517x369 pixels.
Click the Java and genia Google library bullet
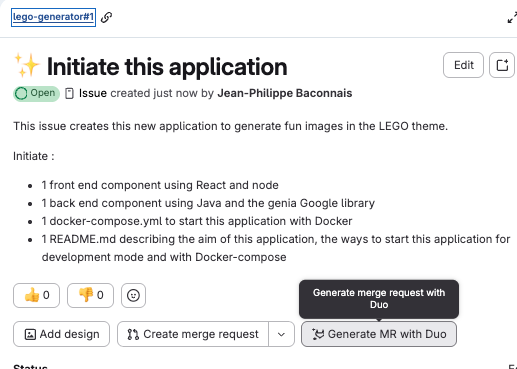coord(208,203)
